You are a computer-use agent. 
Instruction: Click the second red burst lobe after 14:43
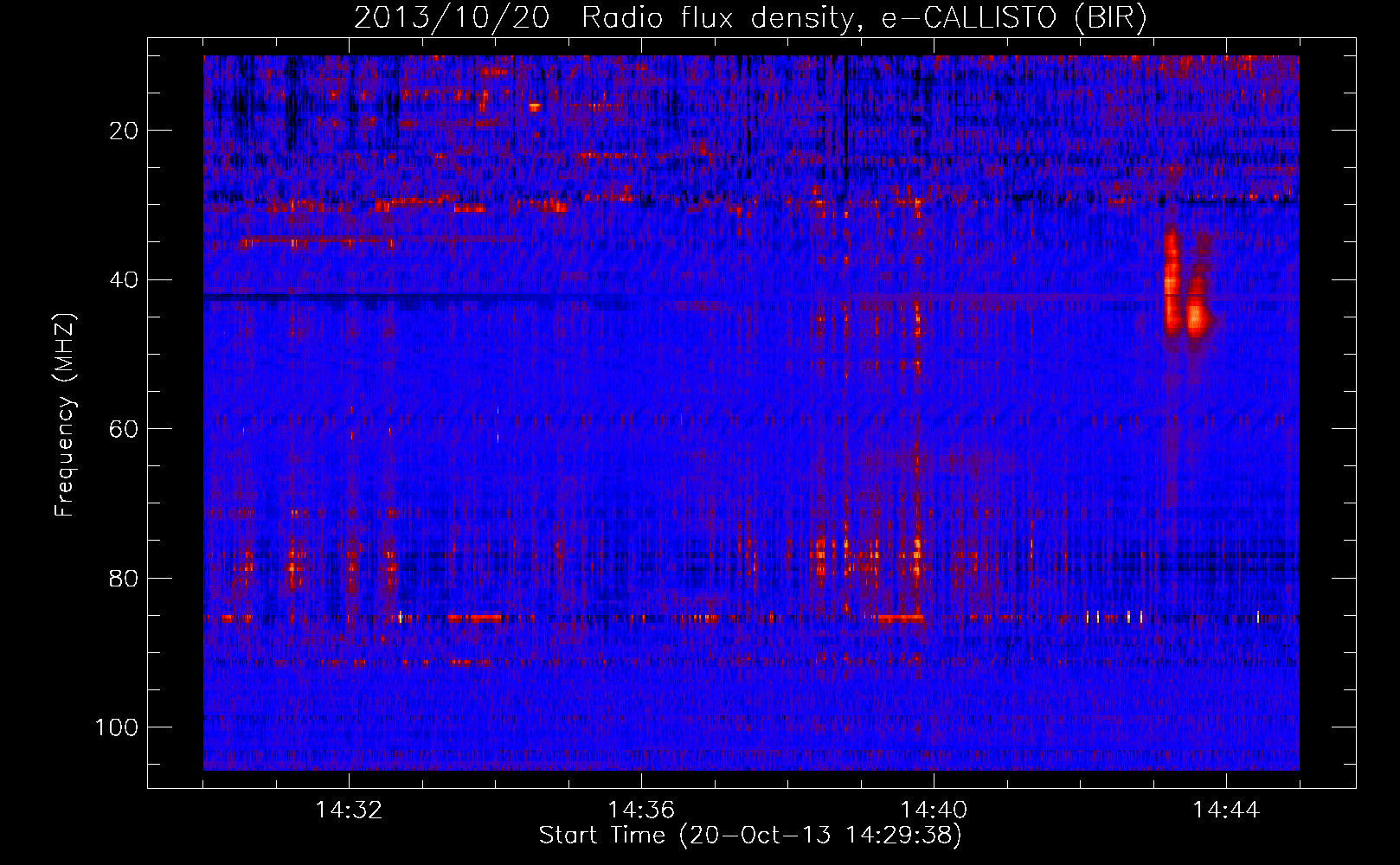pyautogui.click(x=1198, y=306)
